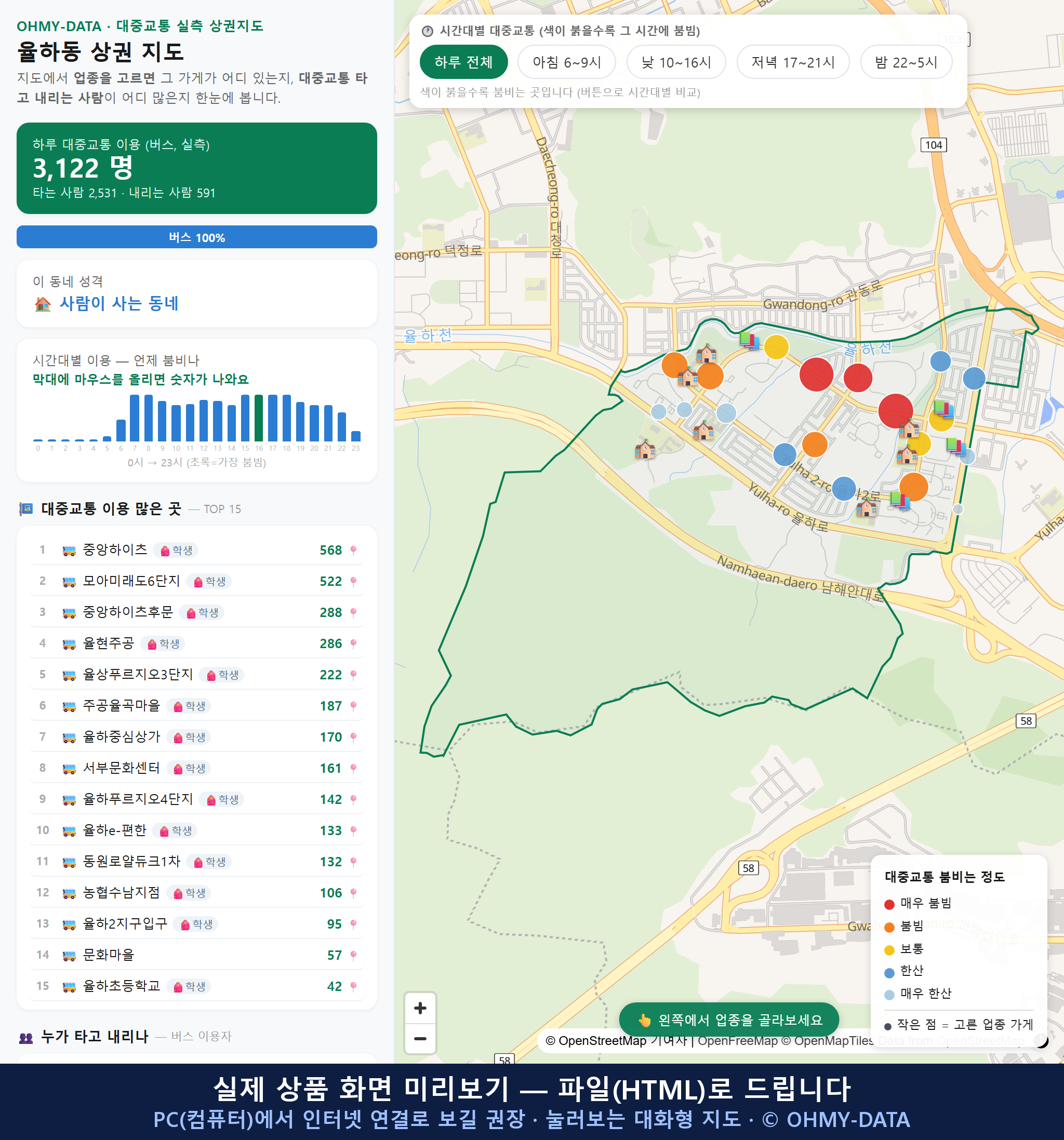This screenshot has width=1064, height=1140.
Task: Switch to the 저녁 17~21시 time filter
Action: pos(792,62)
